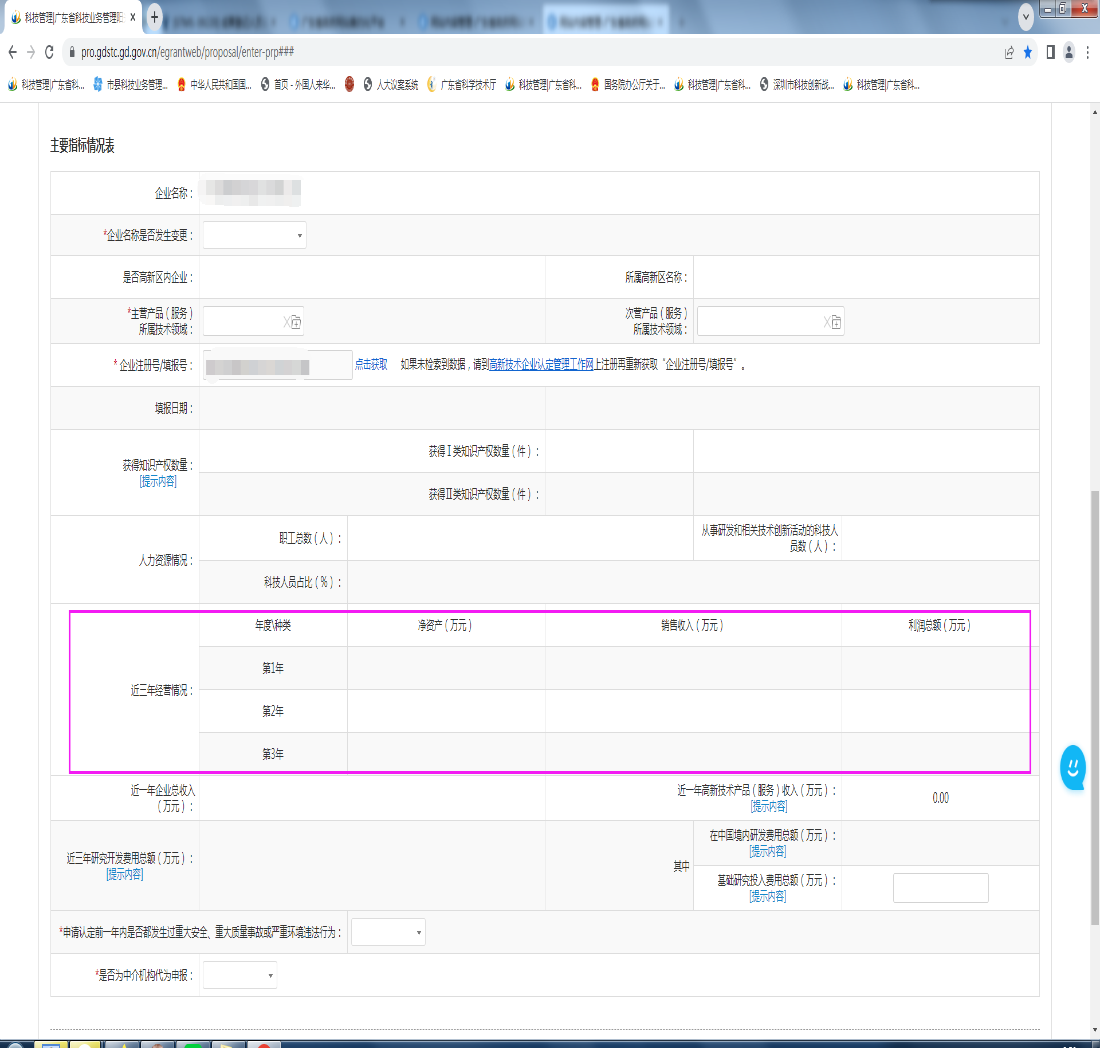Open the 是否为中介机构代为申报 dropdown
Viewport: 1100px width, 1048px height.
click(x=240, y=976)
